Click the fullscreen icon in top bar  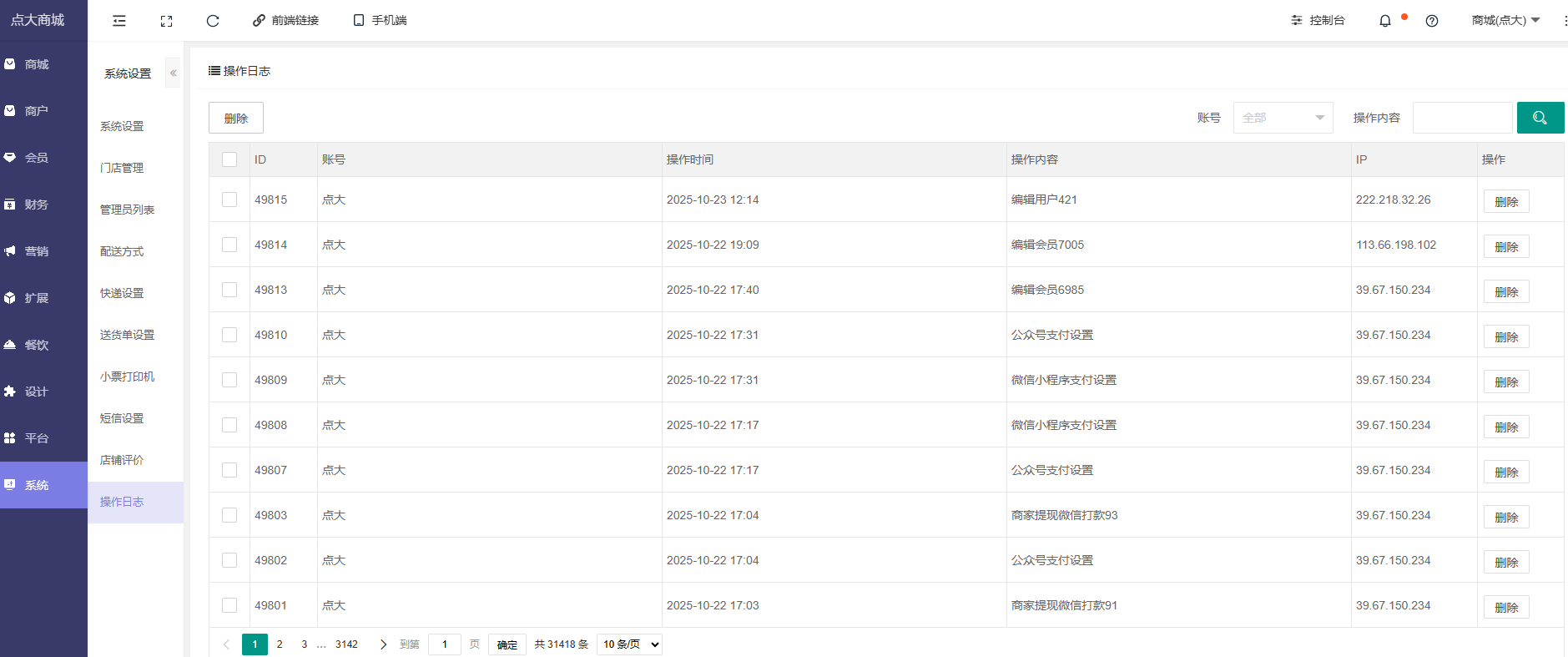(166, 21)
